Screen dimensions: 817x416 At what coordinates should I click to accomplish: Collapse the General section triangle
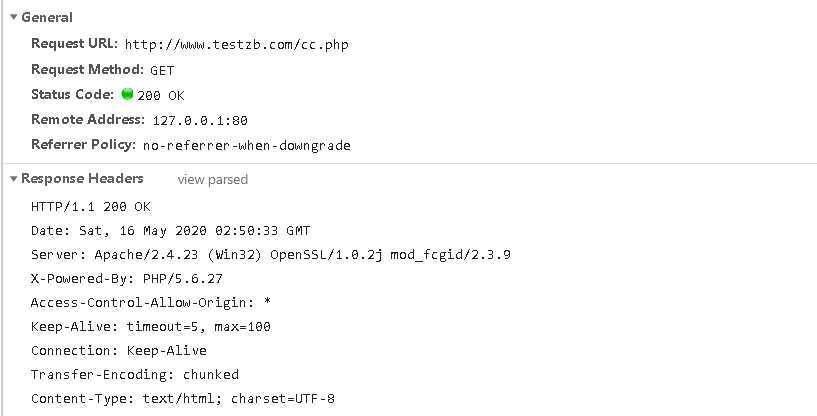[x=14, y=17]
